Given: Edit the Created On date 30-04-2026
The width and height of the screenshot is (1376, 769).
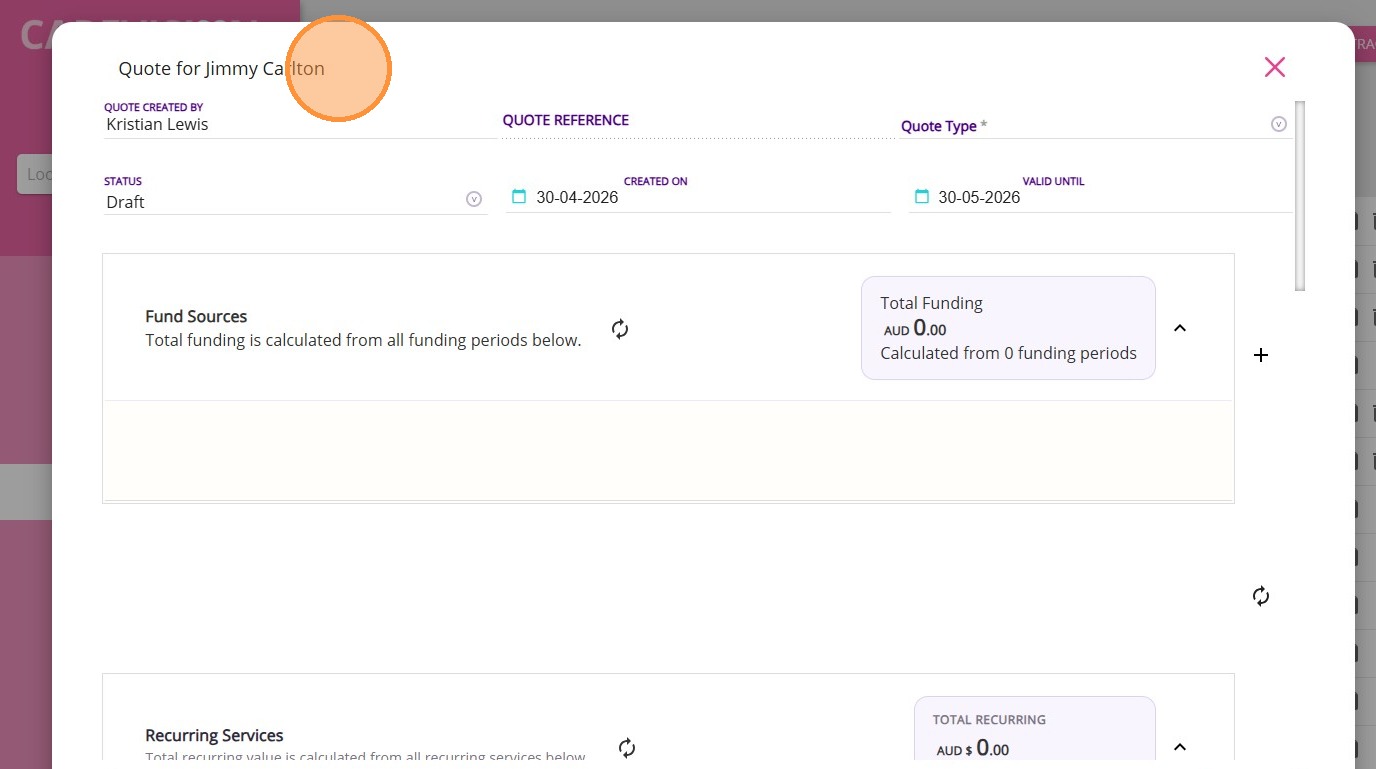Looking at the screenshot, I should tap(578, 198).
